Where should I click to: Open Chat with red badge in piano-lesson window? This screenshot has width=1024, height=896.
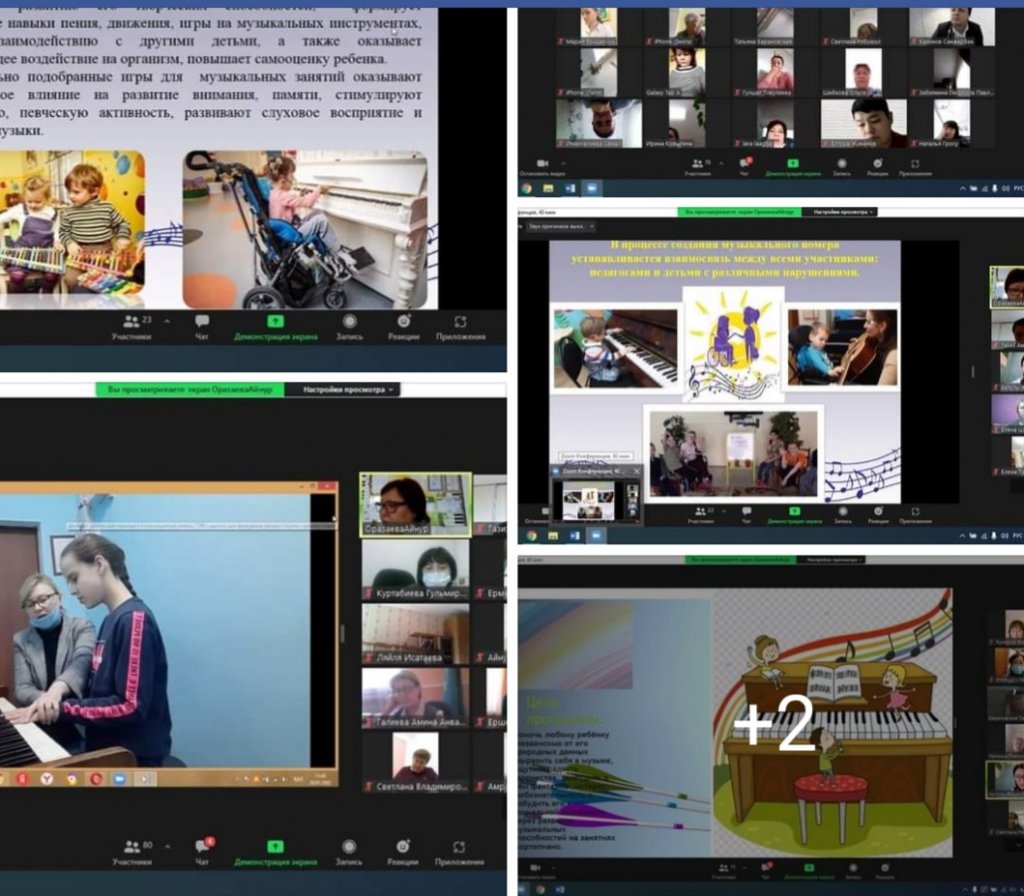[202, 852]
